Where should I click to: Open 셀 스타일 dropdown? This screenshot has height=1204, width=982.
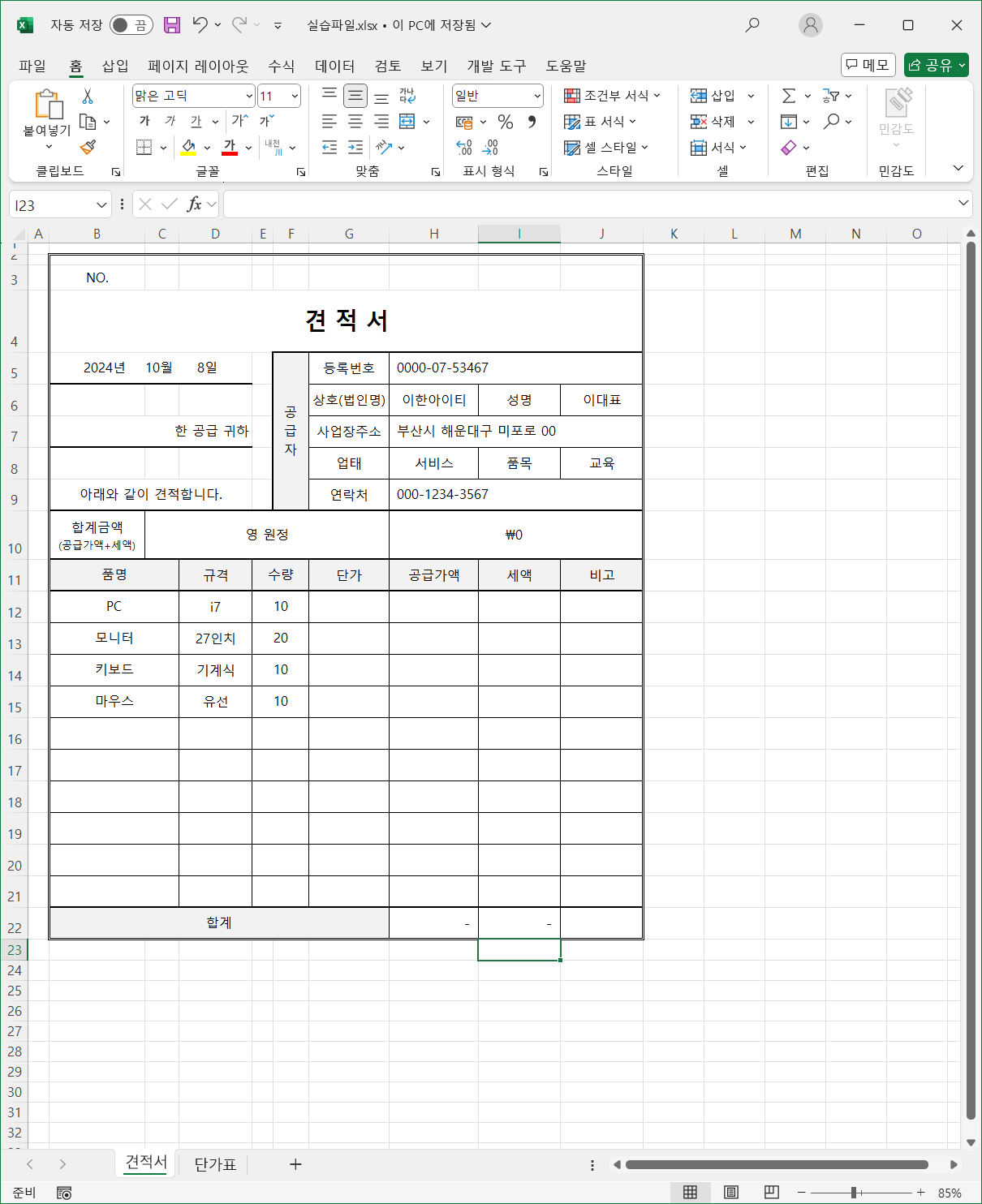[x=607, y=147]
